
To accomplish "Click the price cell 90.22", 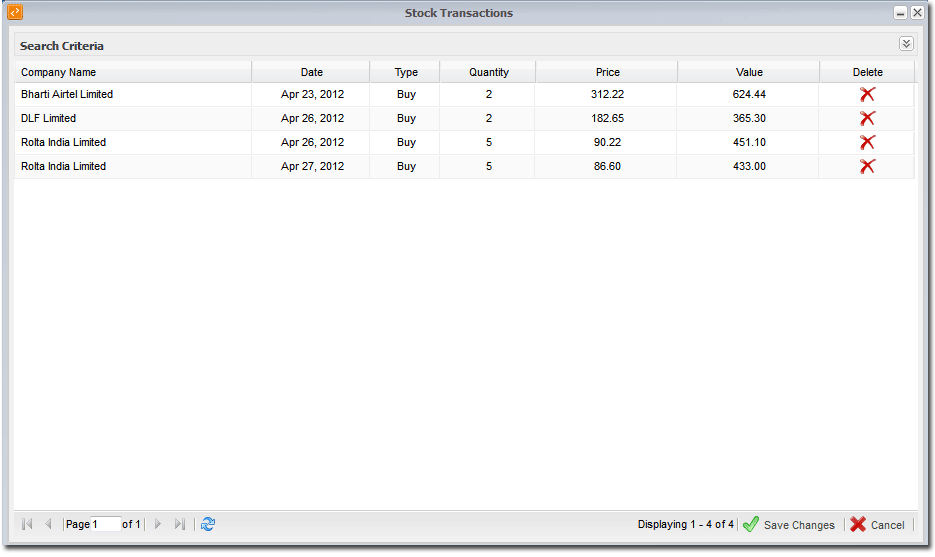I will point(607,142).
